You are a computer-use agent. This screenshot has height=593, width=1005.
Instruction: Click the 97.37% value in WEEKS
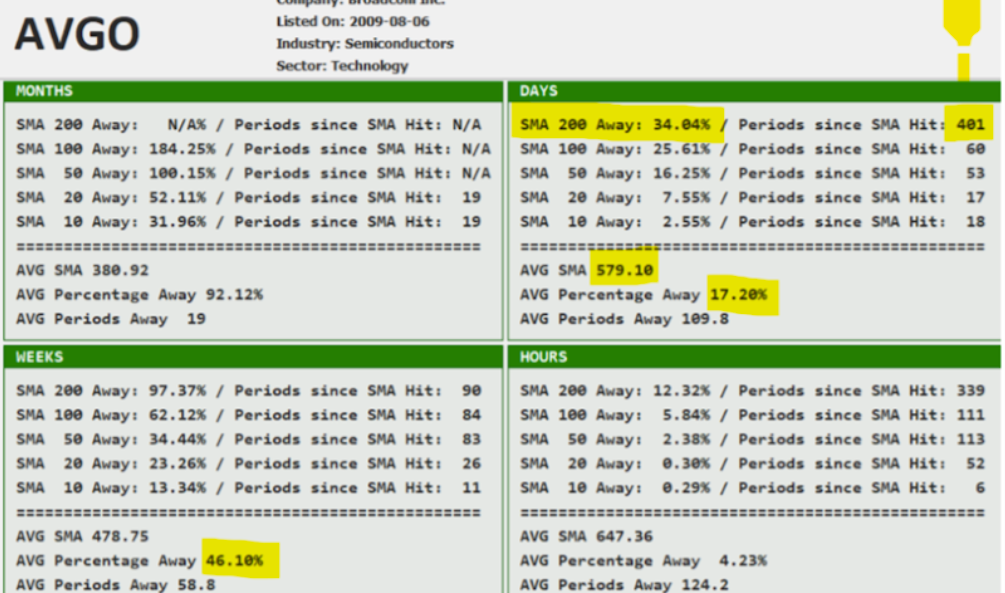coord(178,391)
